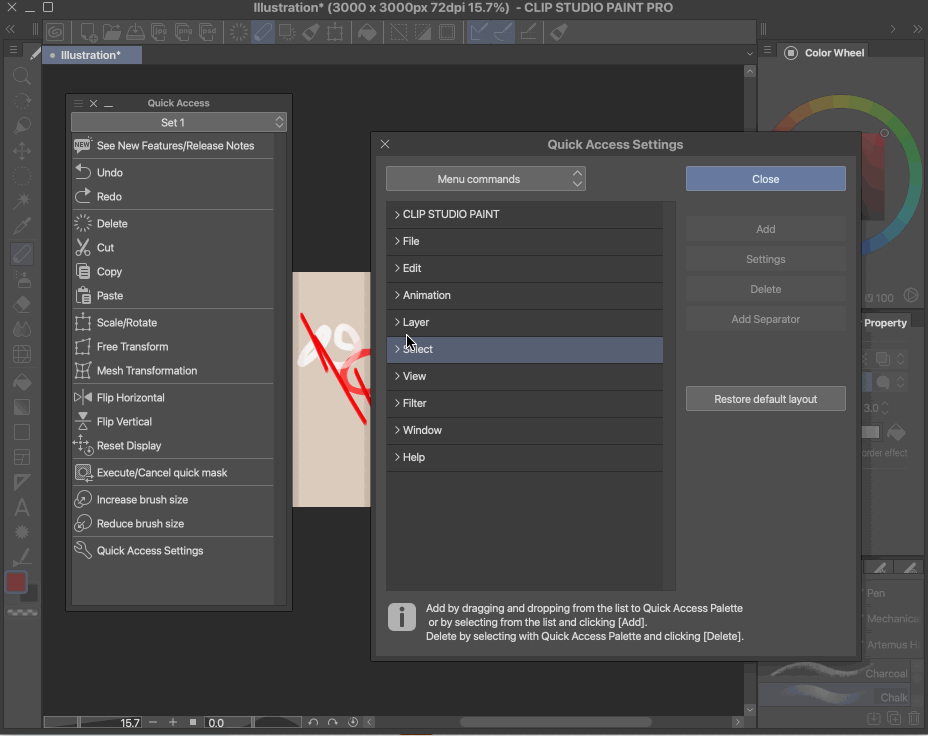Click the dark sub color swatch

click(31, 594)
